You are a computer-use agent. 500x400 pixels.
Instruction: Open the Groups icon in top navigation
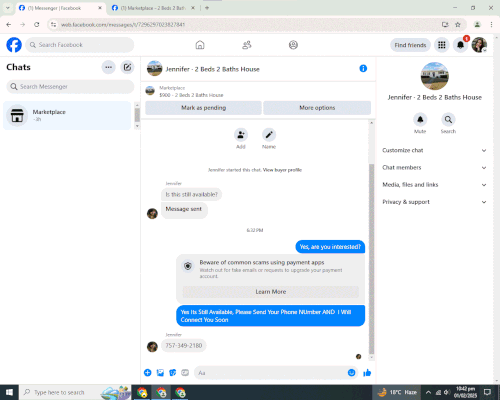(293, 45)
